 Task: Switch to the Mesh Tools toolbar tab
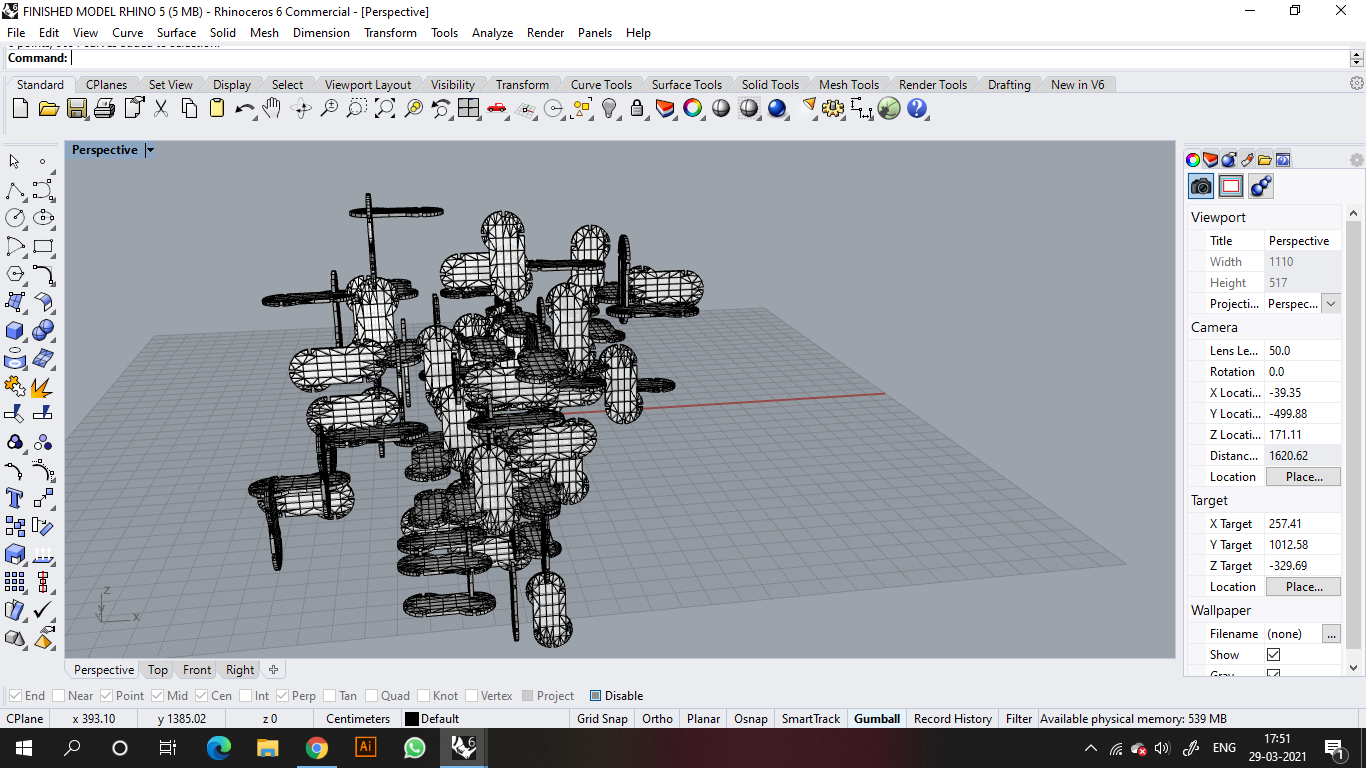tap(848, 85)
